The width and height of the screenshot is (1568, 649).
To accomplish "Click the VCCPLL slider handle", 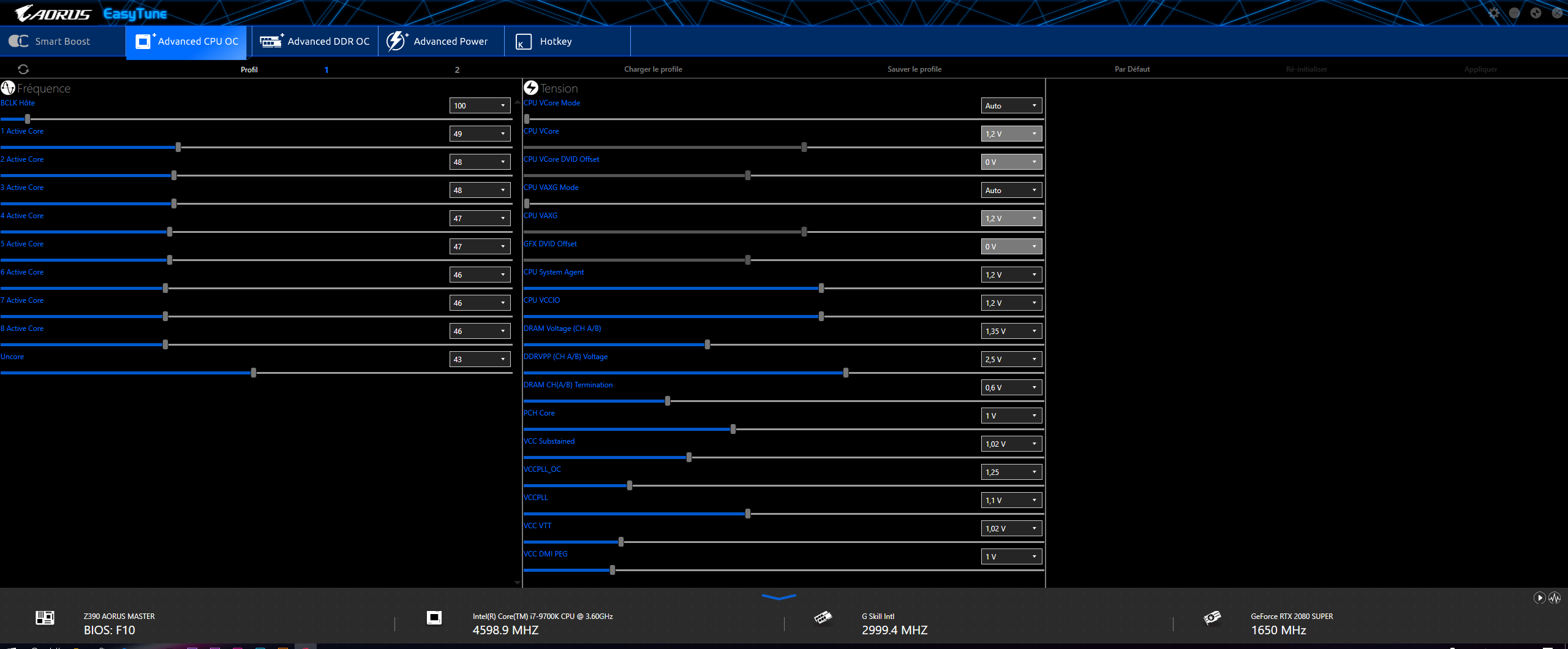I will click(748, 514).
